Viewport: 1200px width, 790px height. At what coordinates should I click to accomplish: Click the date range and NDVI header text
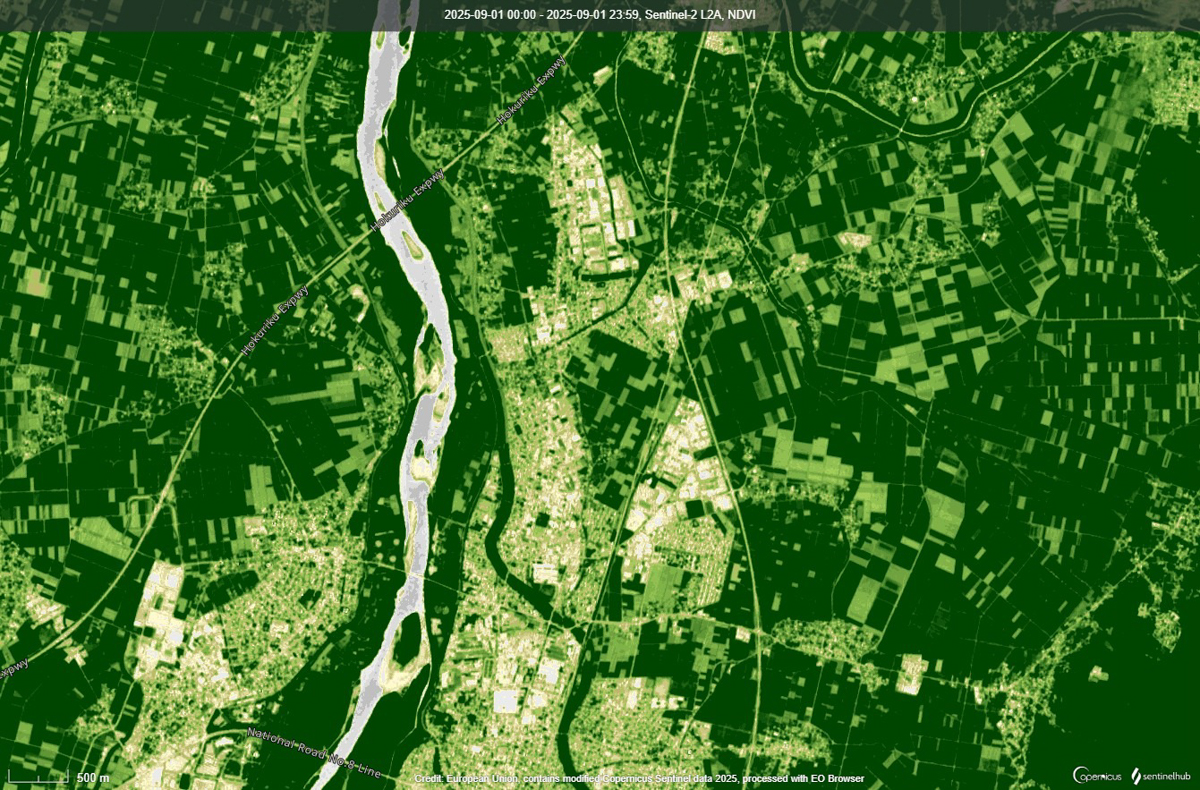(600, 15)
